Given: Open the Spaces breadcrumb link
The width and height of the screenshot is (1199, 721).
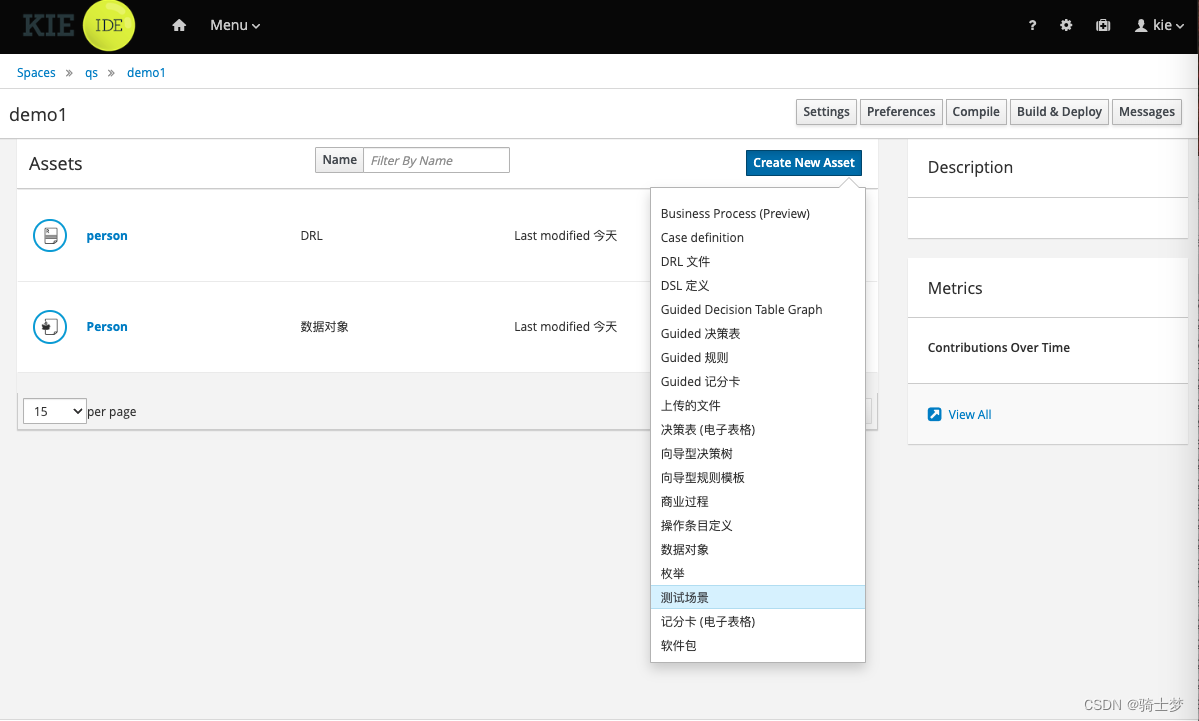Looking at the screenshot, I should [x=36, y=73].
